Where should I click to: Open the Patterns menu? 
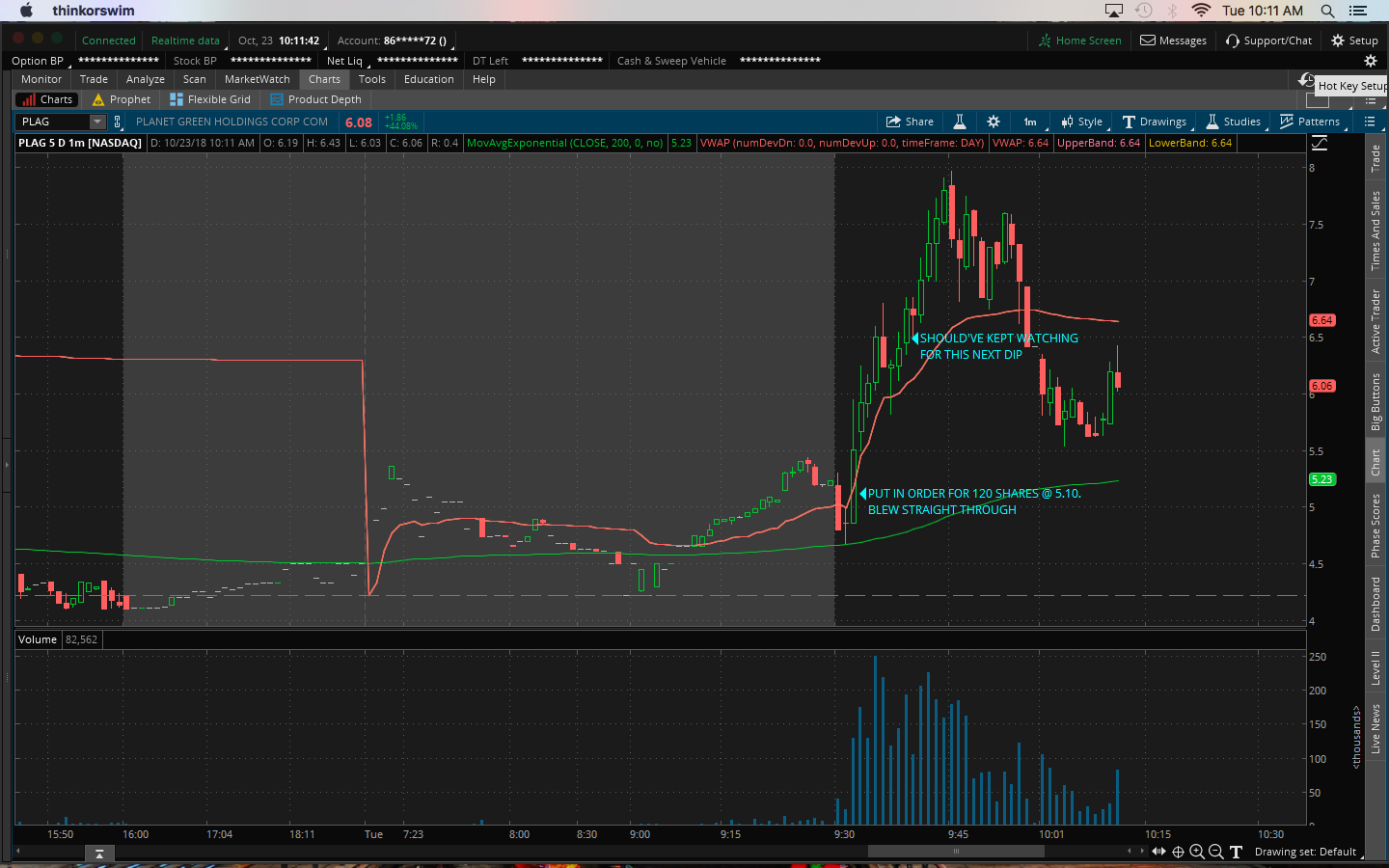tap(1309, 122)
